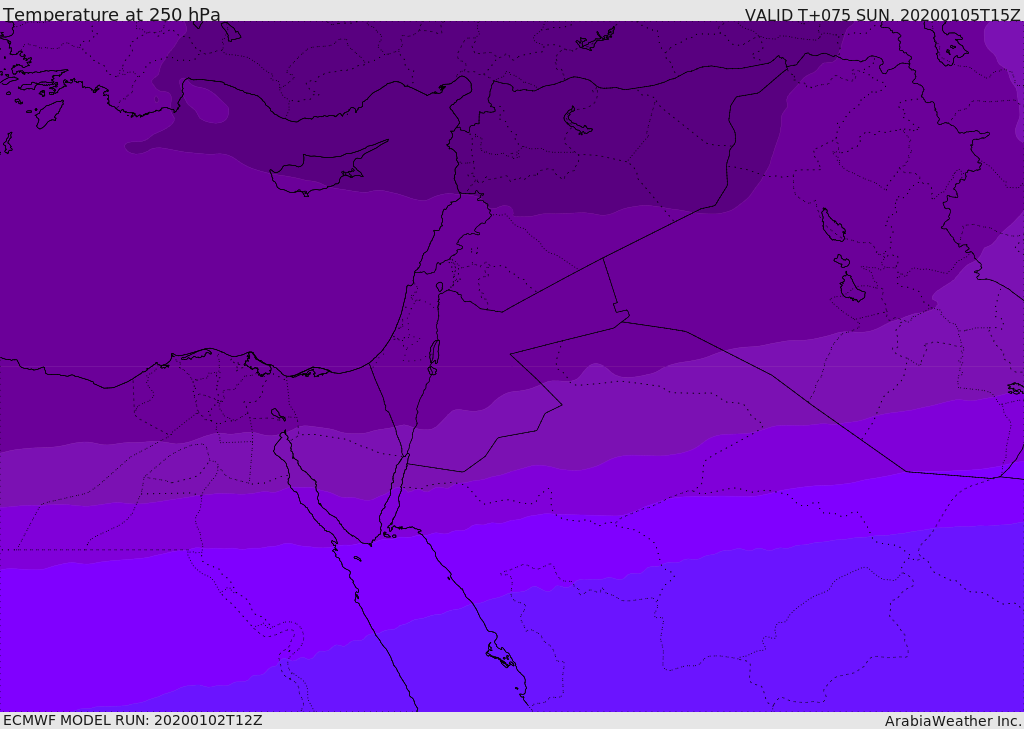The height and width of the screenshot is (729, 1024).
Task: Click the island of Cyprus on the map
Action: point(323,170)
